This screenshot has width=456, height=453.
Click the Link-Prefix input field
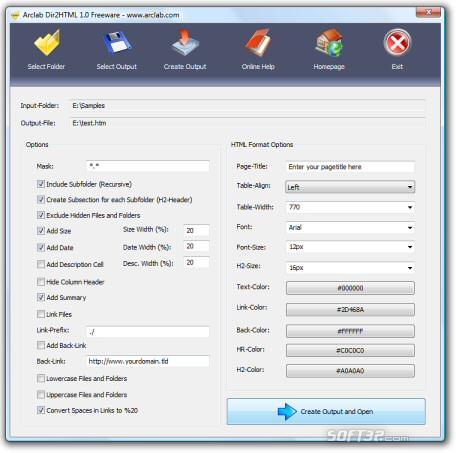point(148,332)
